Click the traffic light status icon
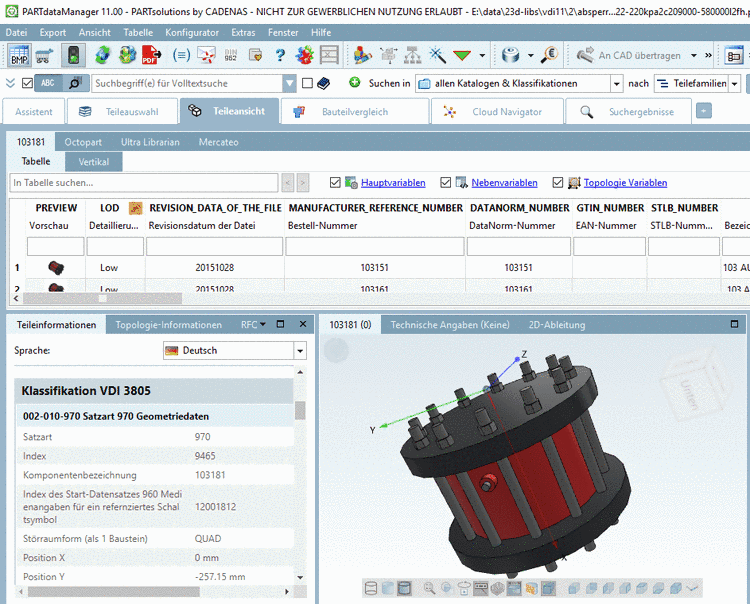The width and height of the screenshot is (750, 604). 73,55
